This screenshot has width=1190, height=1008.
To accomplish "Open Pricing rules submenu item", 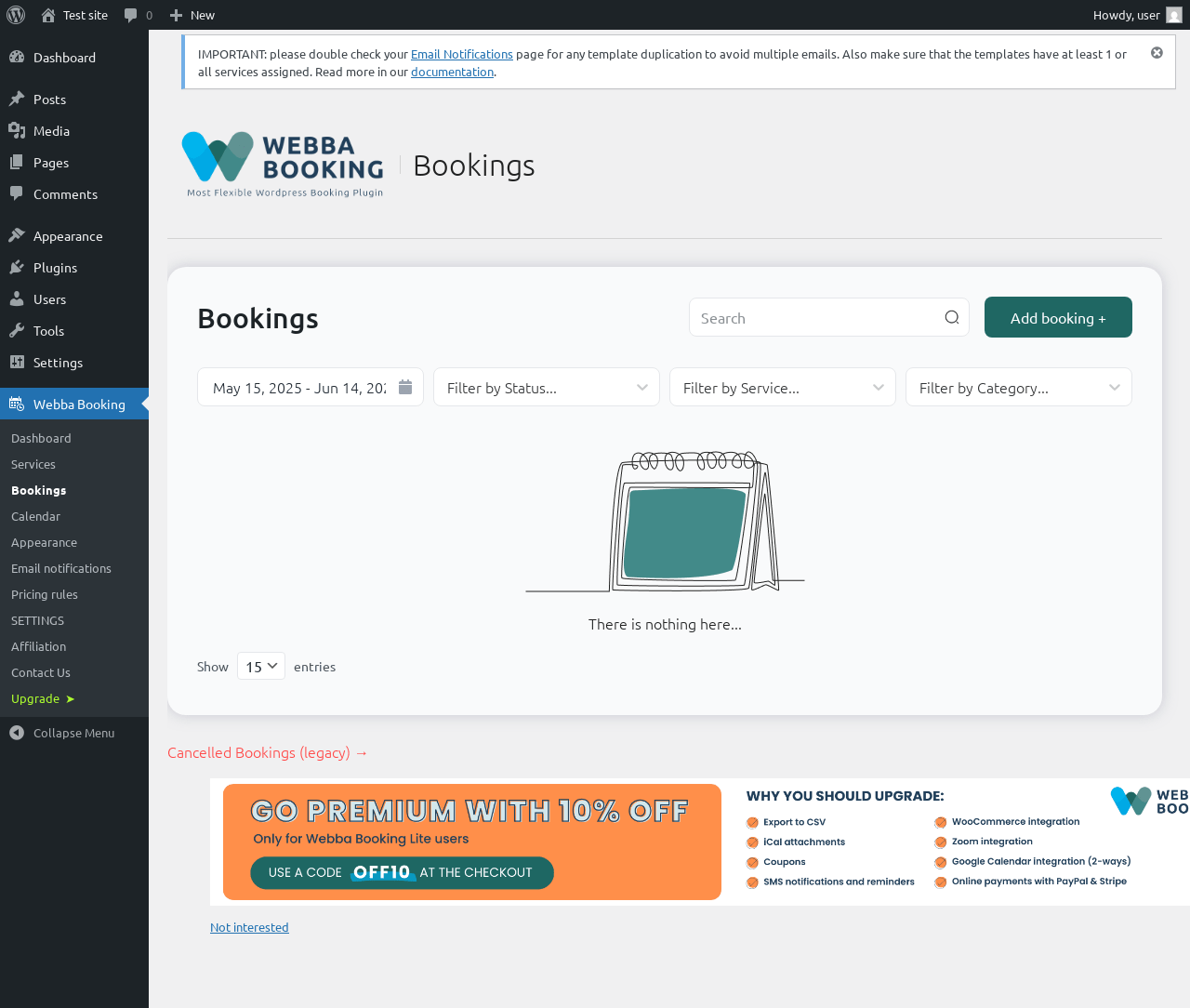I will tap(45, 594).
